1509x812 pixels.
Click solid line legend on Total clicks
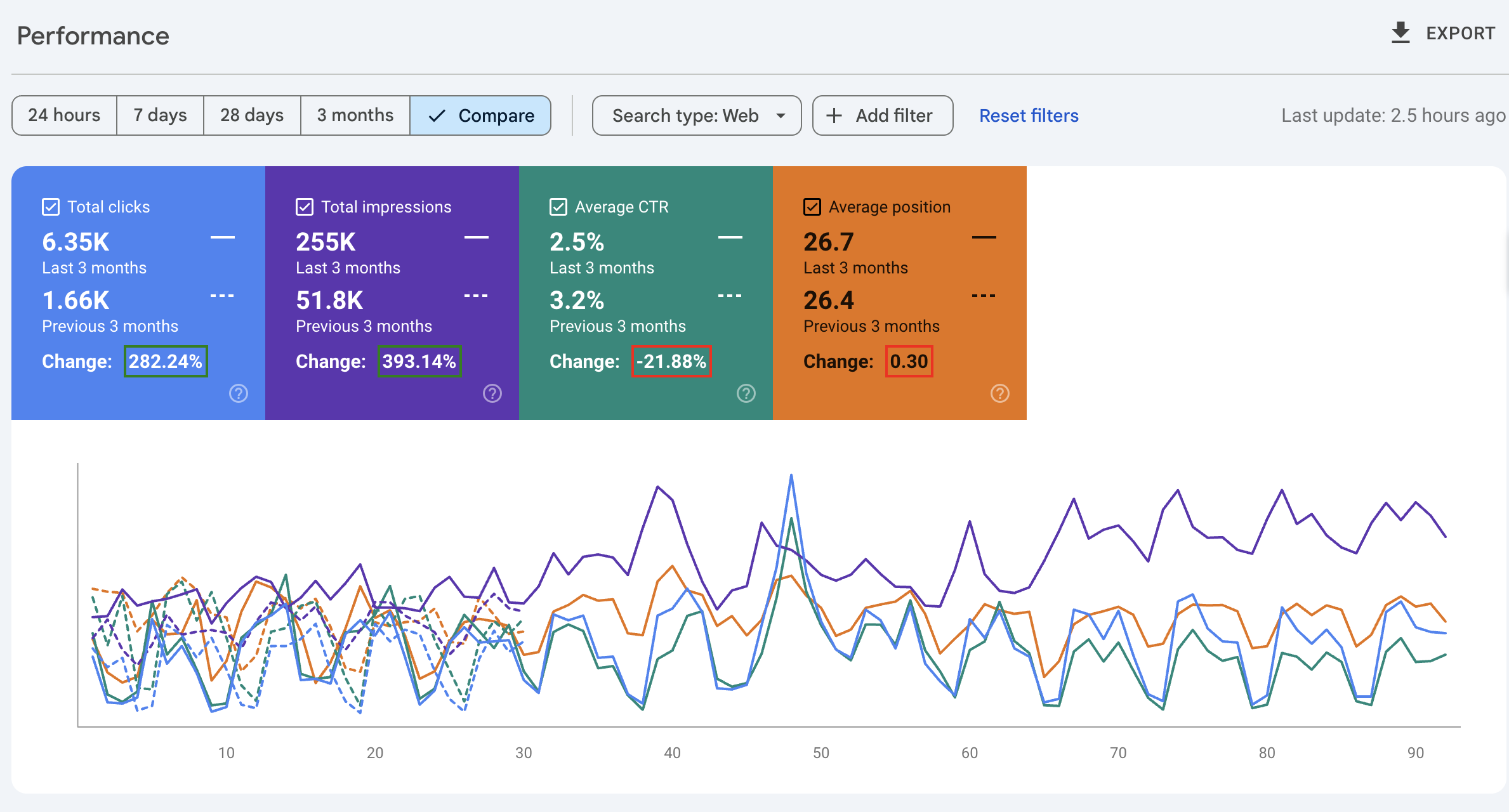(222, 237)
